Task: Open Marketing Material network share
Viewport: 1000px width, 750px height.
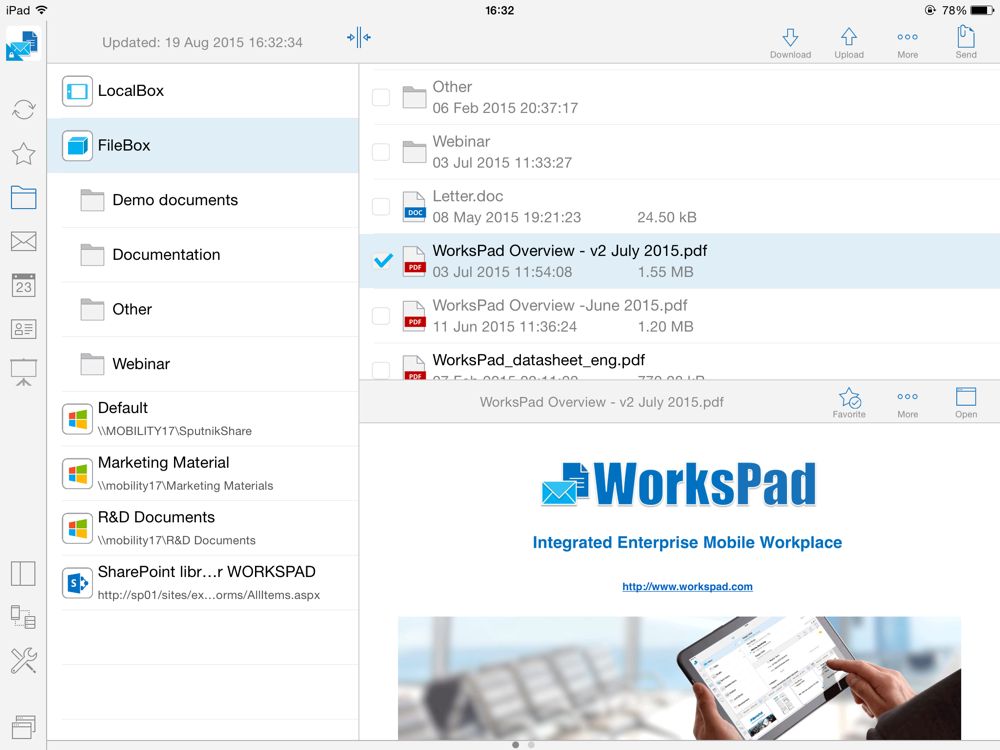Action: (x=203, y=473)
